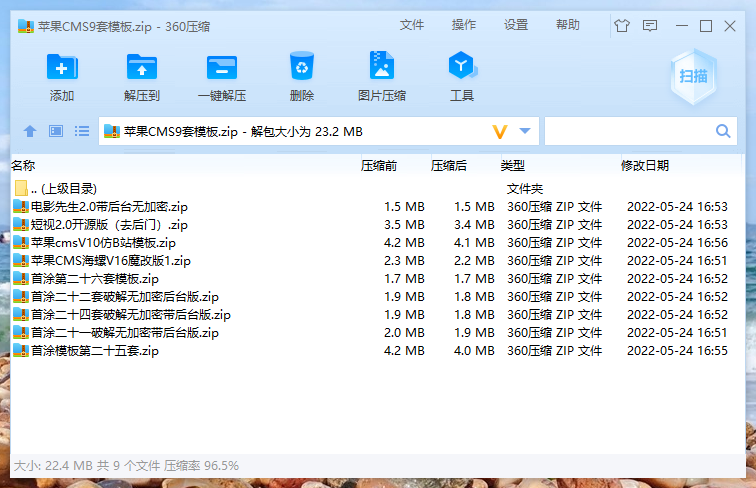
Task: Click the zip icon of 电影先生2.0带后台无加密.zip
Action: 21,206
